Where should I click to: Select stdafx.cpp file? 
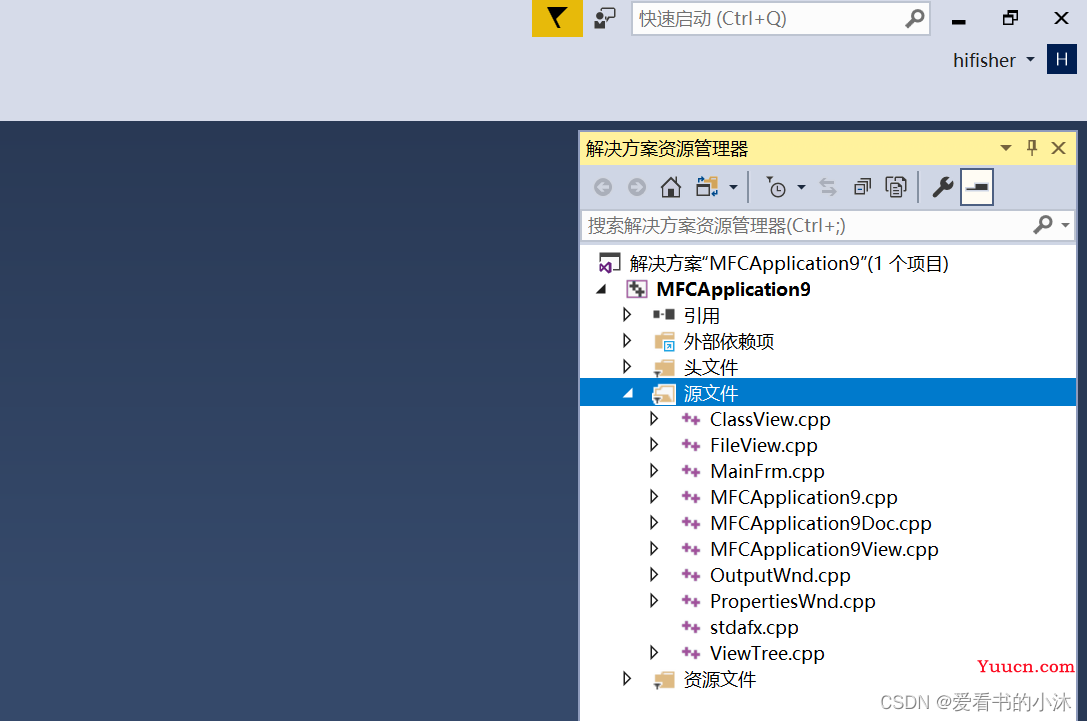coord(754,627)
